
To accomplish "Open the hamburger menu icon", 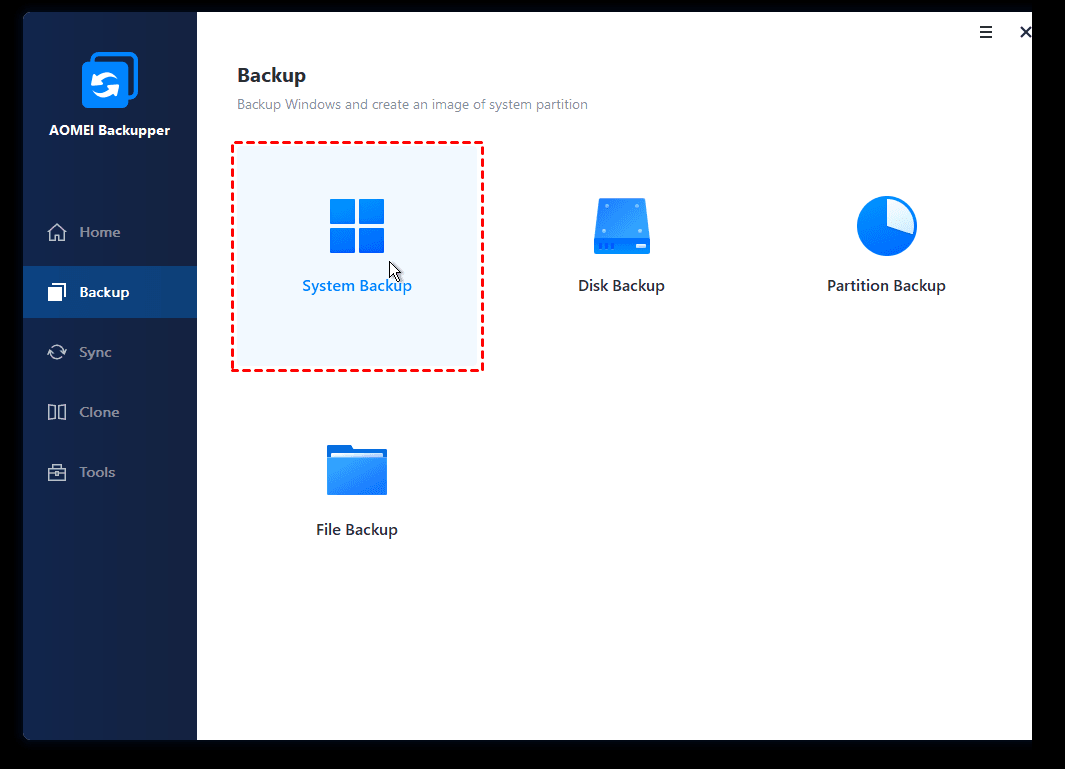I will (x=986, y=32).
